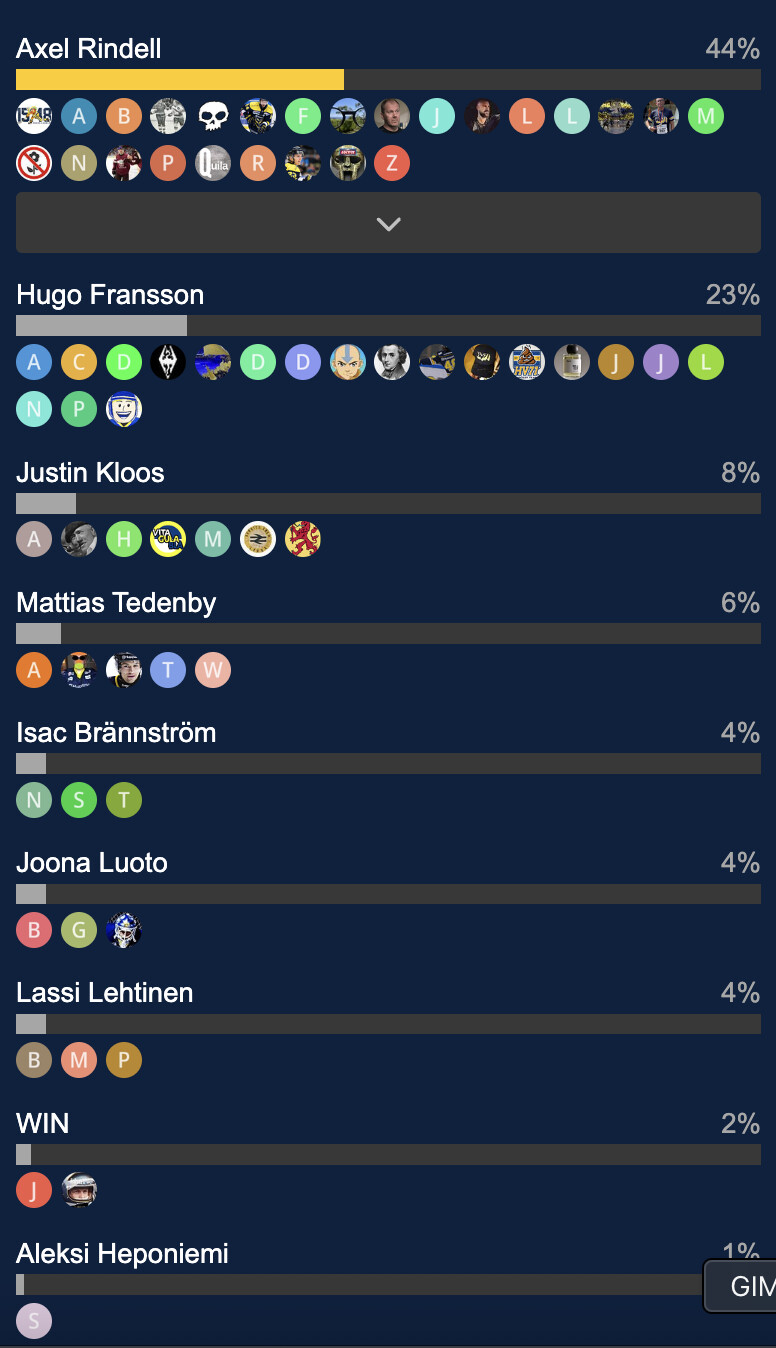Select the Aang bald cartoon avatar
Image resolution: width=776 pixels, height=1348 pixels.
(x=347, y=362)
